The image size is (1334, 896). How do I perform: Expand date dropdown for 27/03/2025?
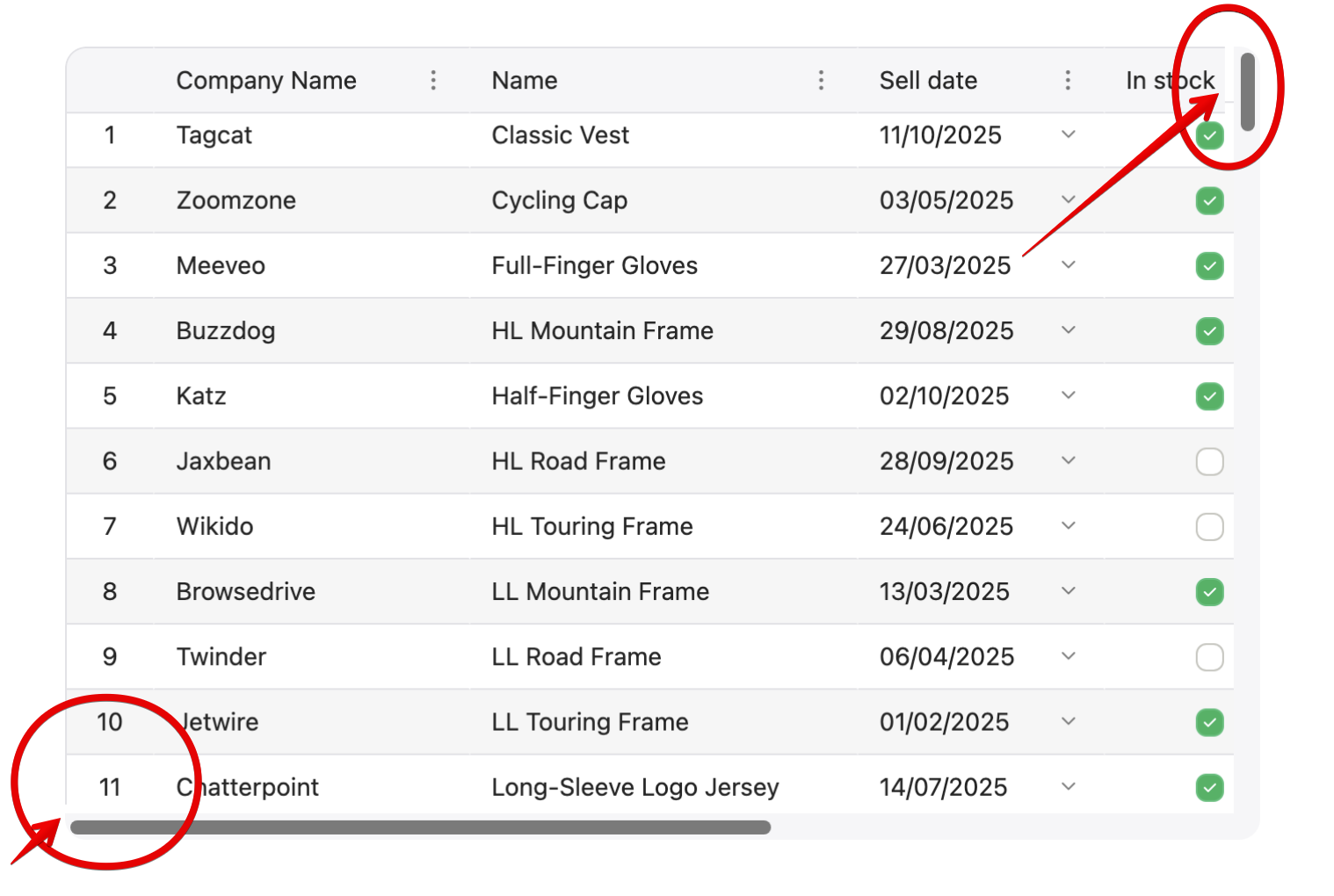(x=1069, y=264)
